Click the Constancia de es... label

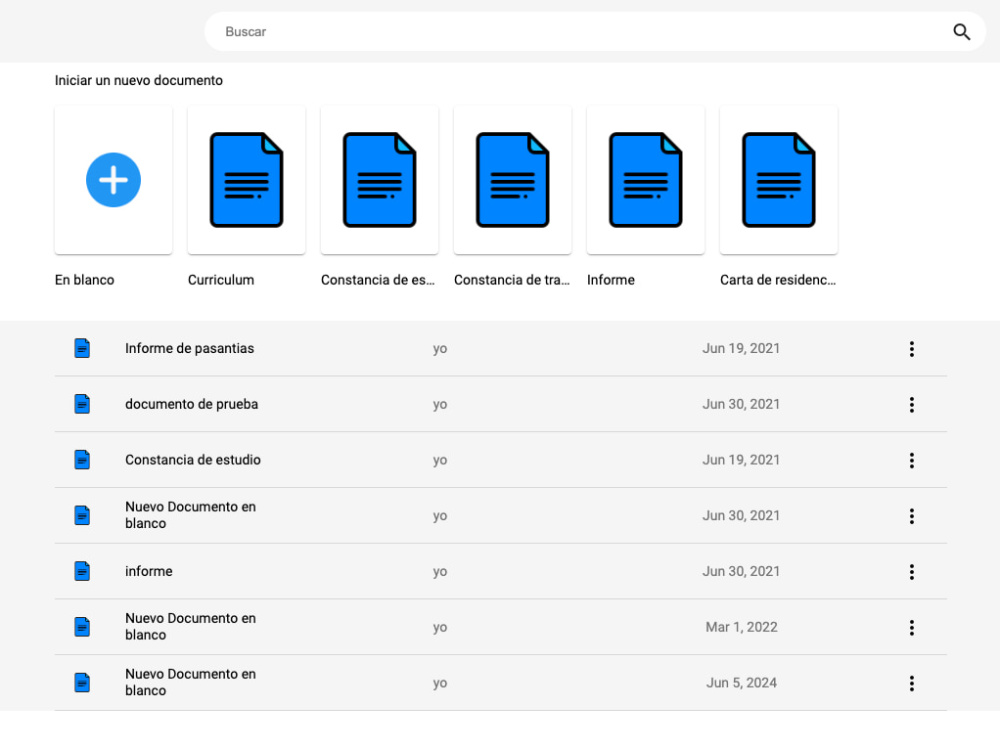click(x=378, y=280)
